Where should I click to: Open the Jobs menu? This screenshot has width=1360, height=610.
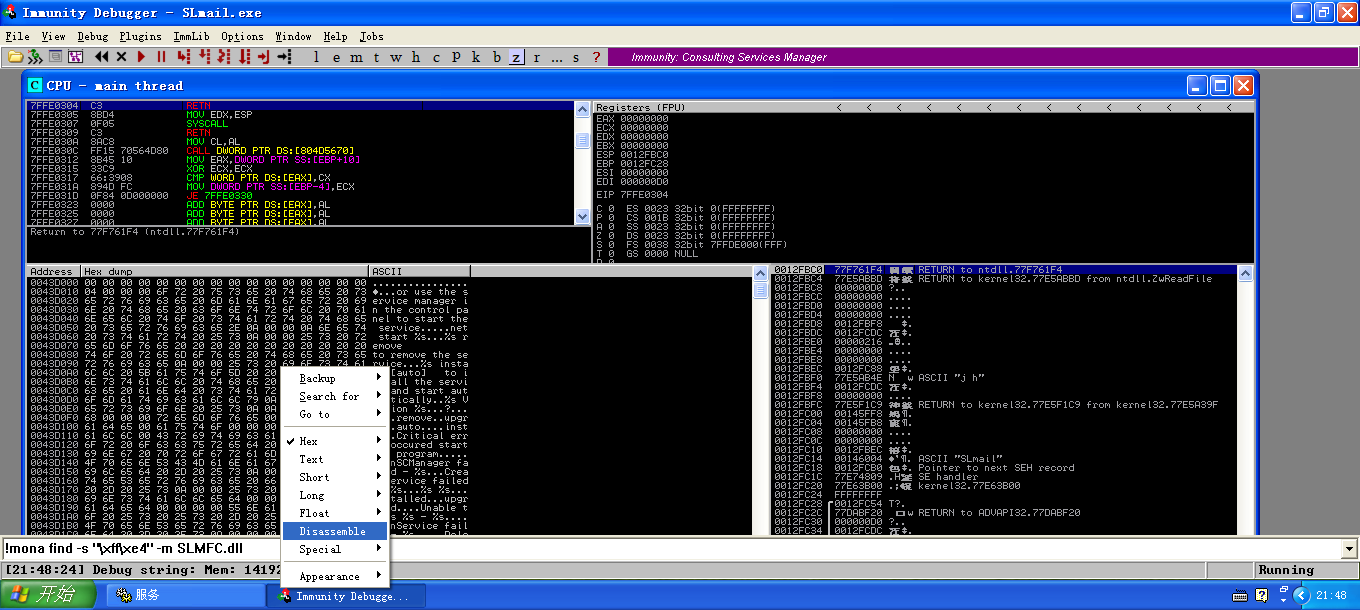[371, 36]
